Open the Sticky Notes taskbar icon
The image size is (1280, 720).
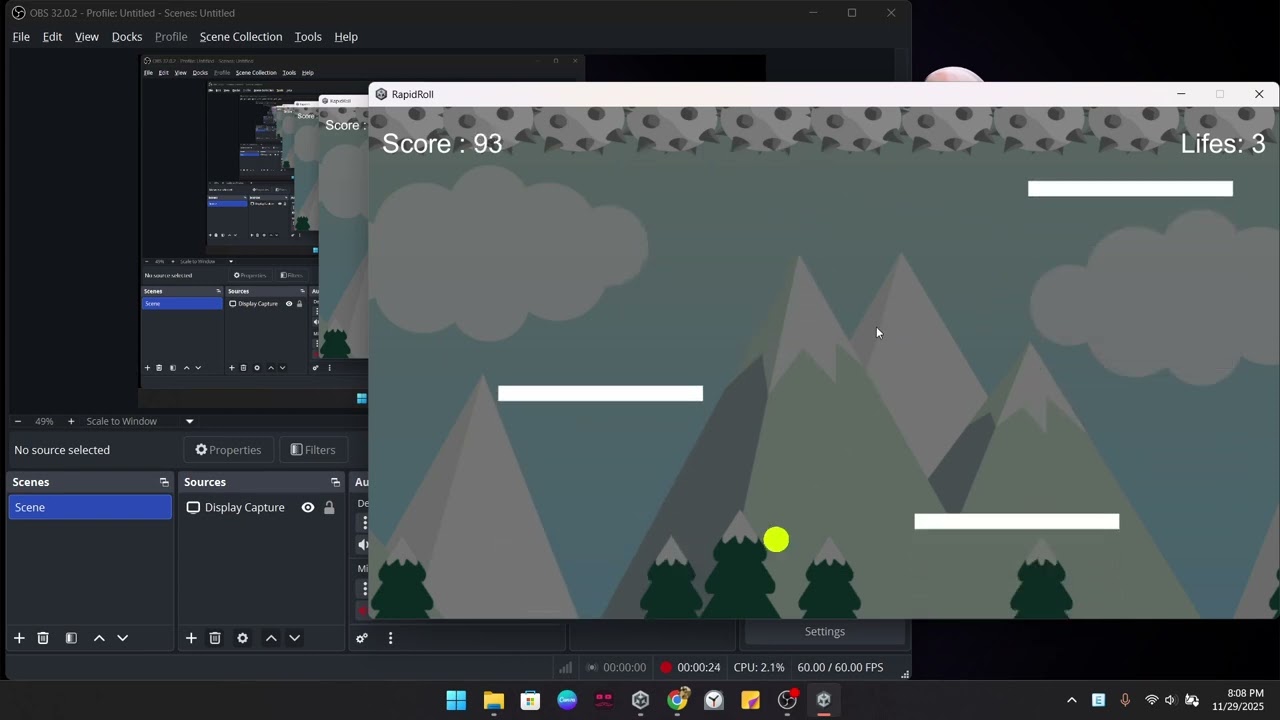pos(750,700)
